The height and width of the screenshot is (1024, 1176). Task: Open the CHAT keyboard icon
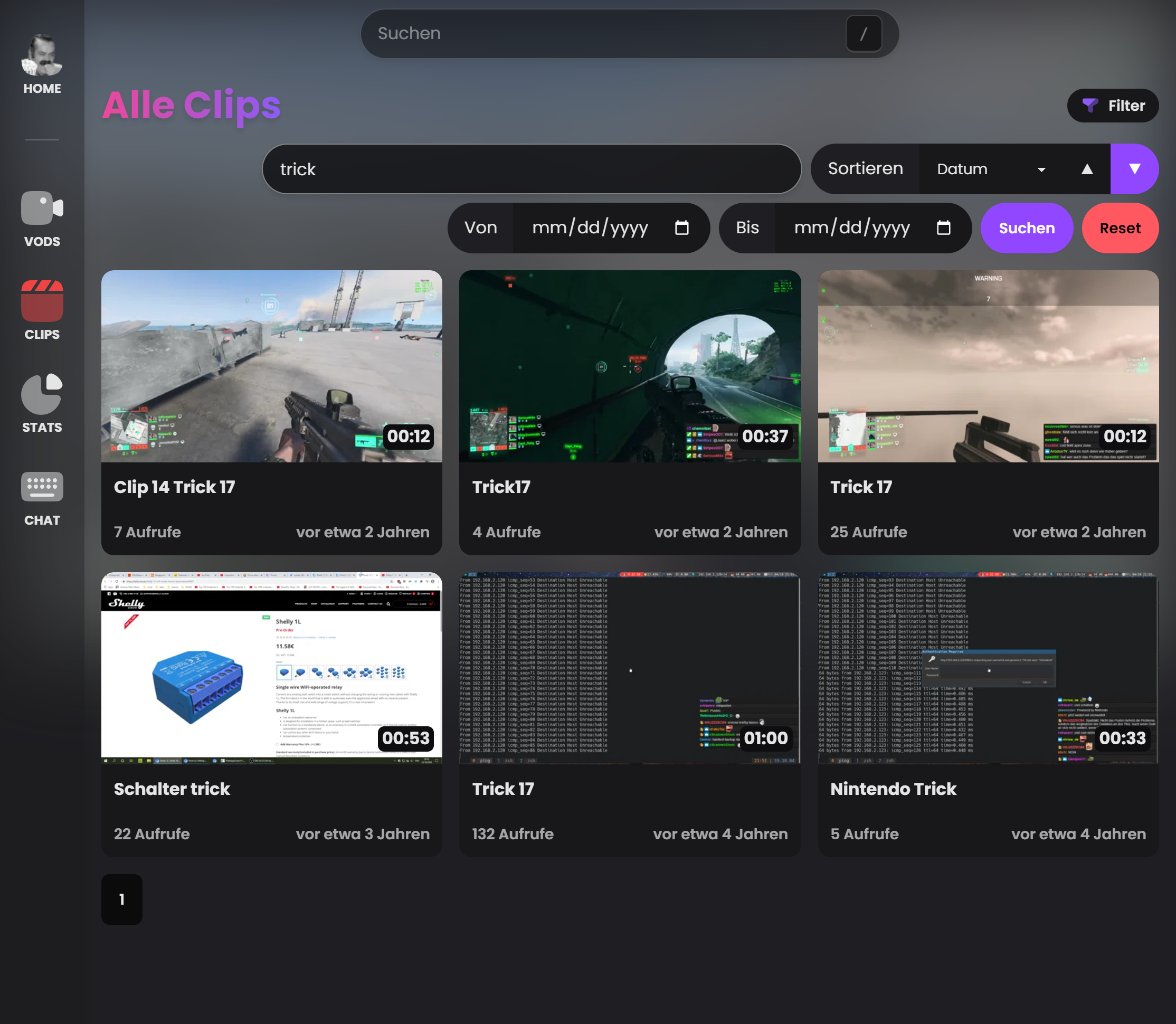point(42,487)
